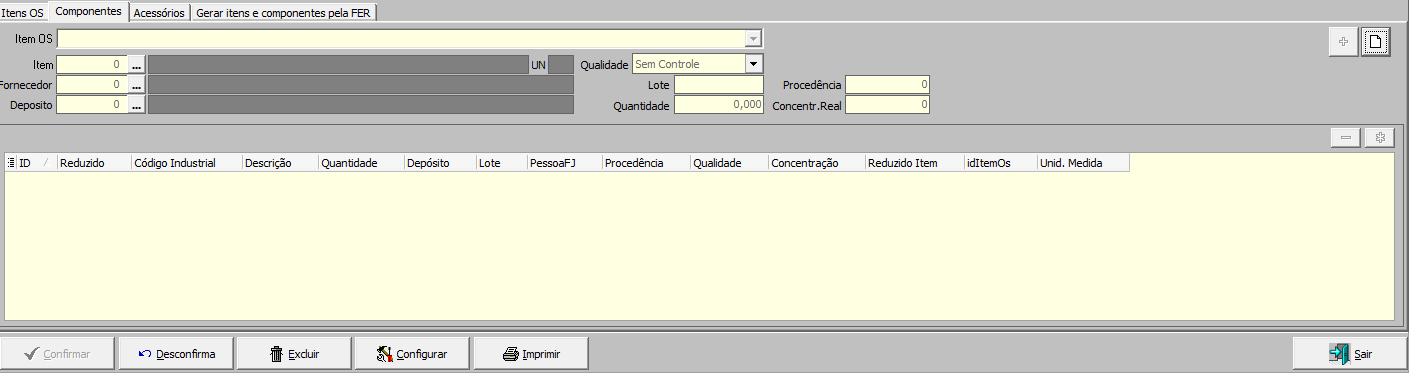Click the Procedência input field
The image size is (1417, 379).
[x=887, y=85]
